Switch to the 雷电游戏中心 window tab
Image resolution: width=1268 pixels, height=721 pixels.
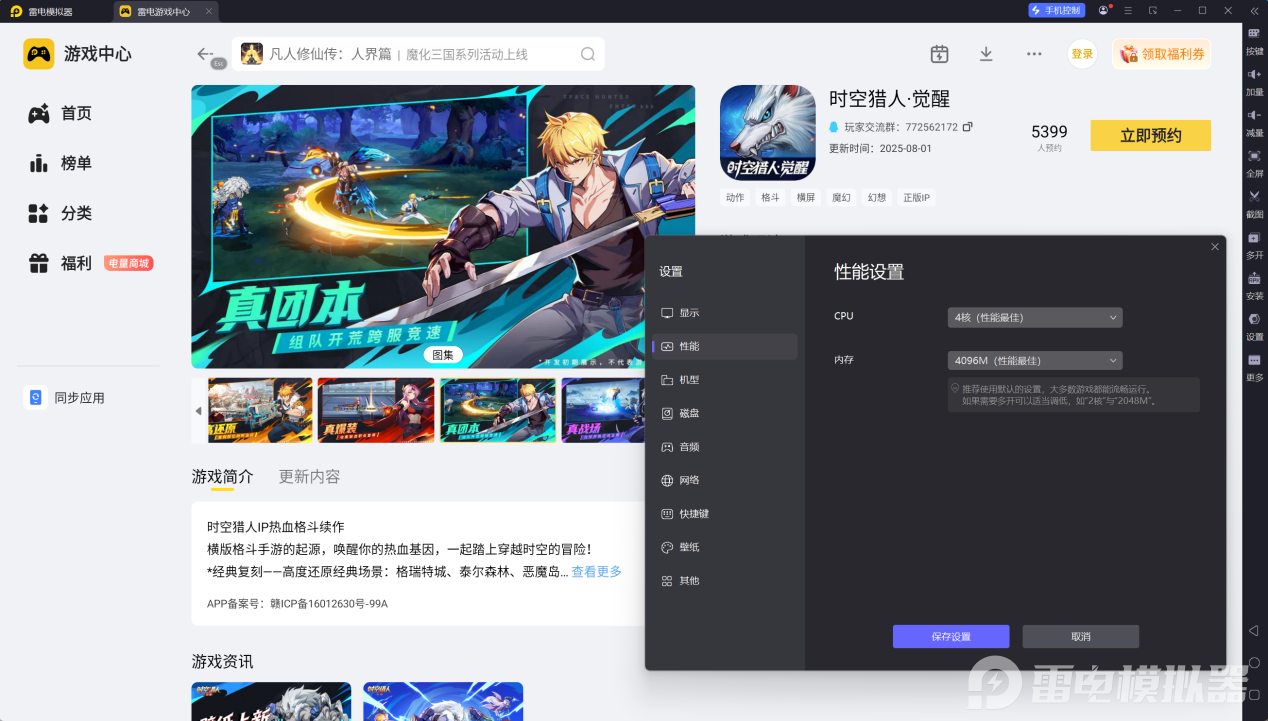164,10
